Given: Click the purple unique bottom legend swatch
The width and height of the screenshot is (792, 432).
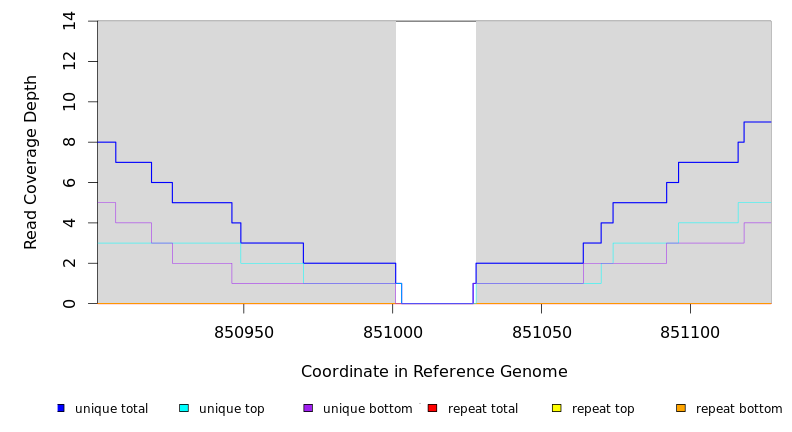Looking at the screenshot, I should point(308,408).
